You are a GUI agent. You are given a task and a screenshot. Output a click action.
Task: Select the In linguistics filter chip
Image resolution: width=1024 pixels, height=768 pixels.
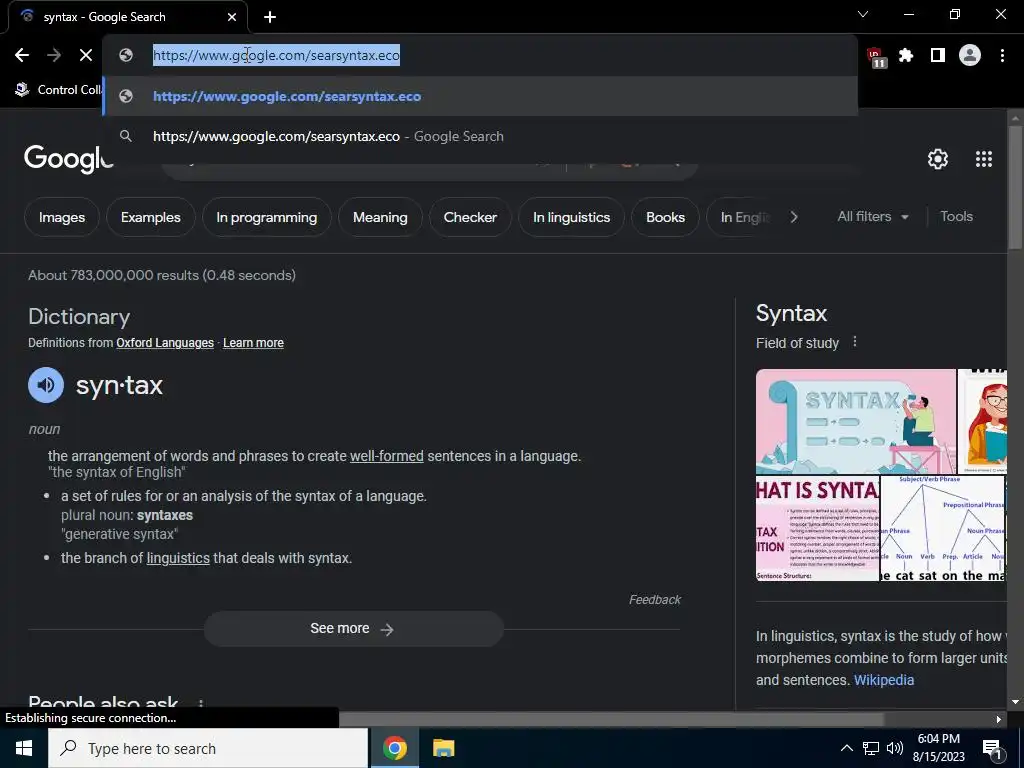pos(571,217)
